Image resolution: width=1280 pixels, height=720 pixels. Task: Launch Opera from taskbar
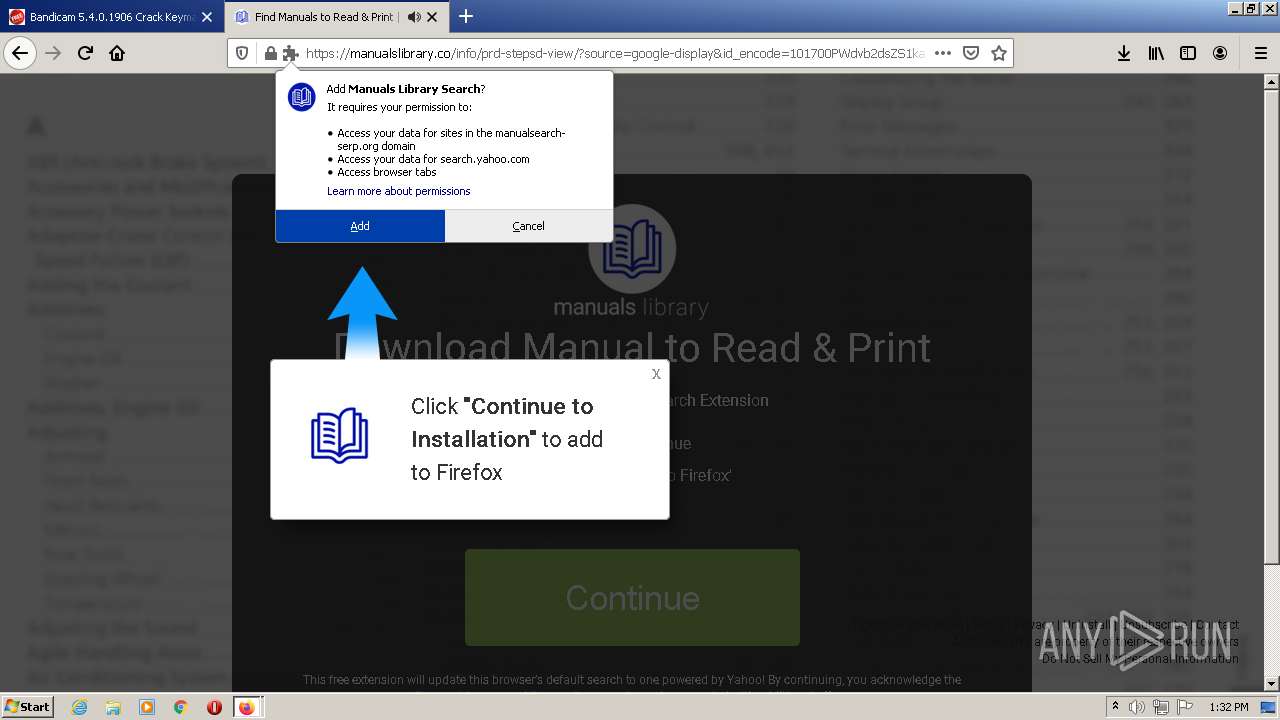[x=214, y=707]
